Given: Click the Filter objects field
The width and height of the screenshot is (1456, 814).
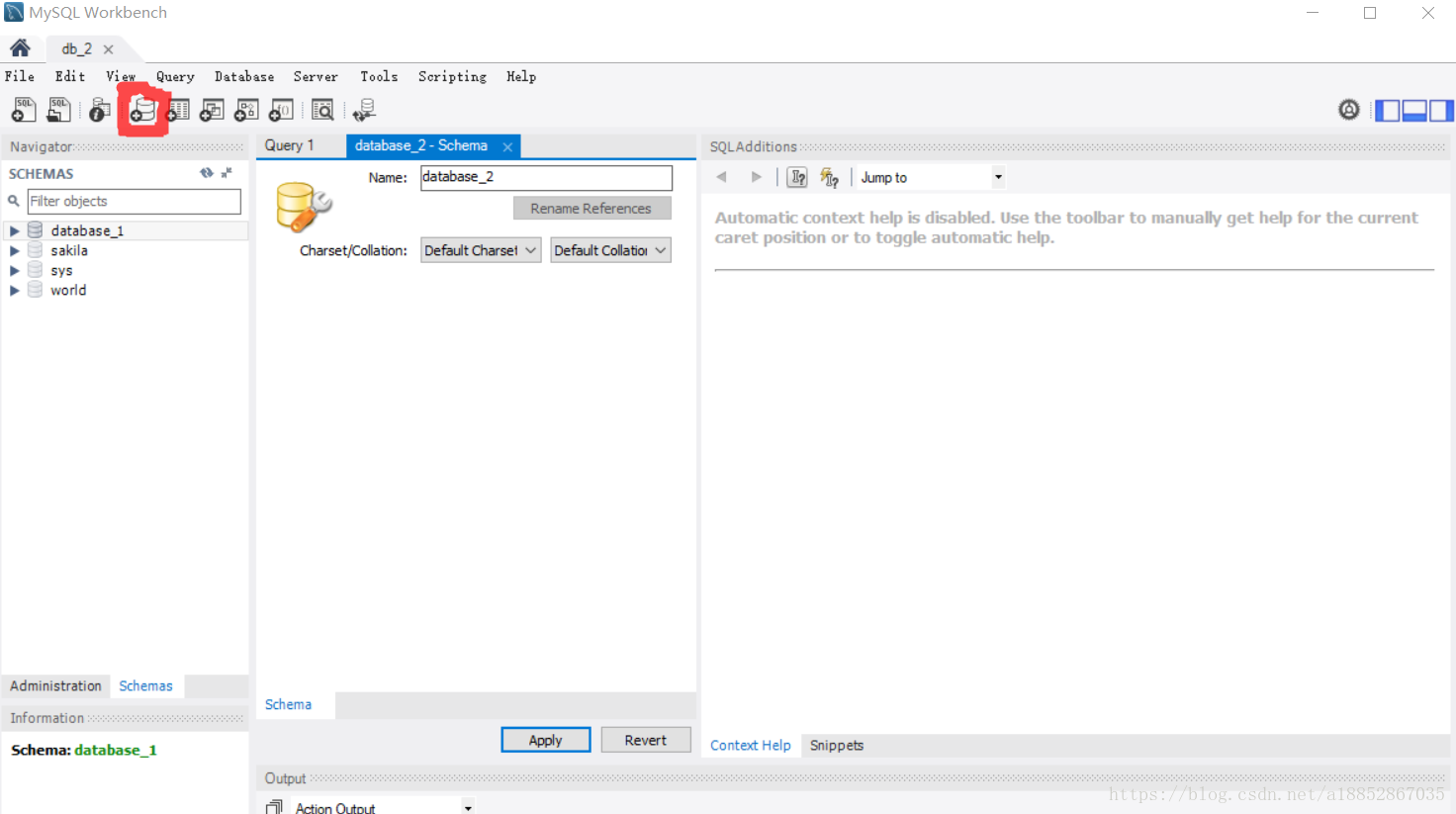Looking at the screenshot, I should [135, 201].
